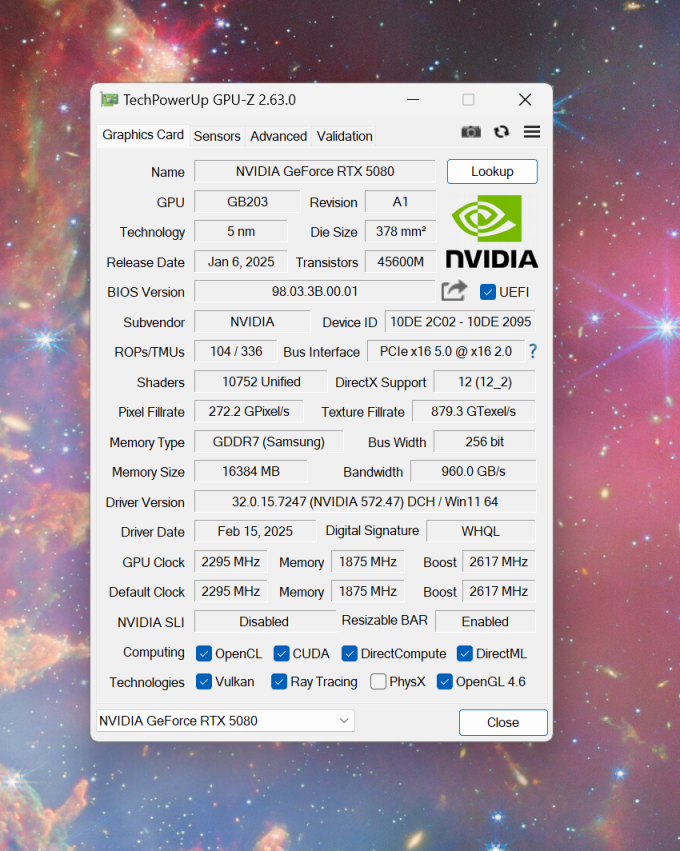
Task: Click the Shaders value 10752 Unified
Action: 261,382
